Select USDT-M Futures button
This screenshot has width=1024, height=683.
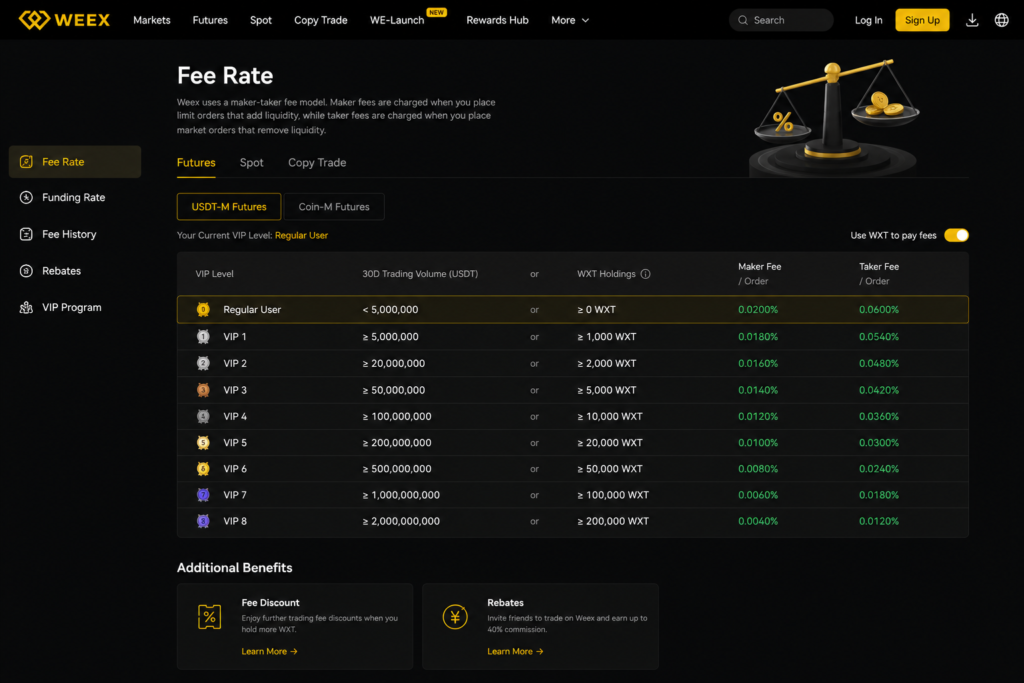coord(229,206)
